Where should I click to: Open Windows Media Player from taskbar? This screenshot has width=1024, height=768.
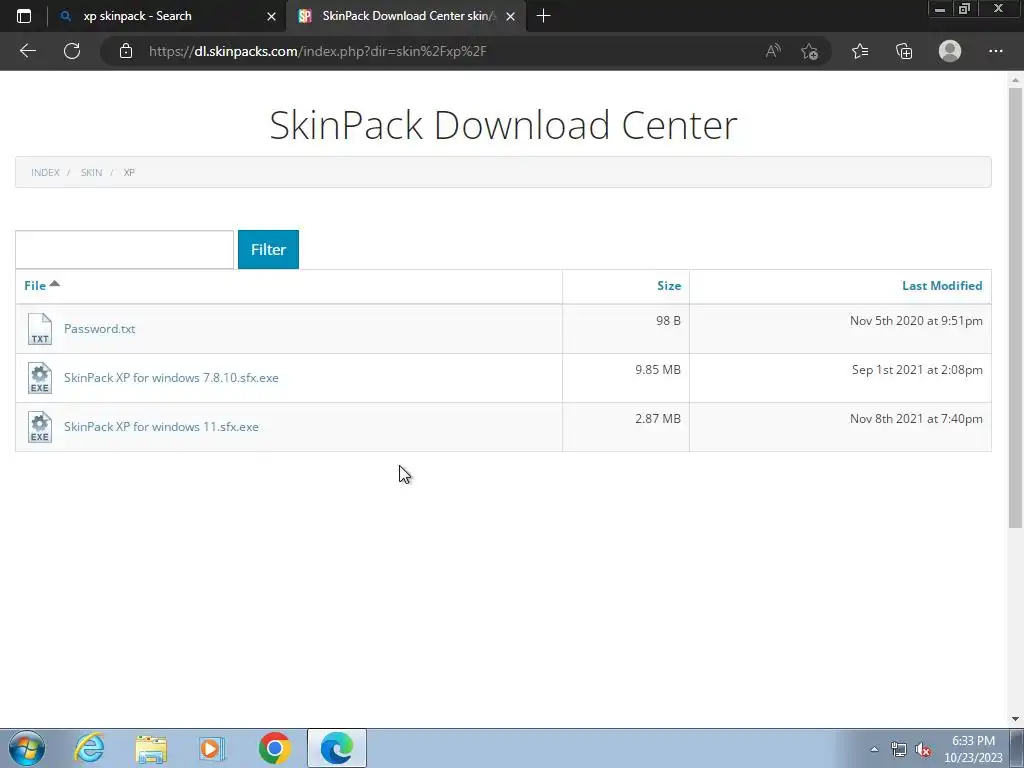(212, 748)
